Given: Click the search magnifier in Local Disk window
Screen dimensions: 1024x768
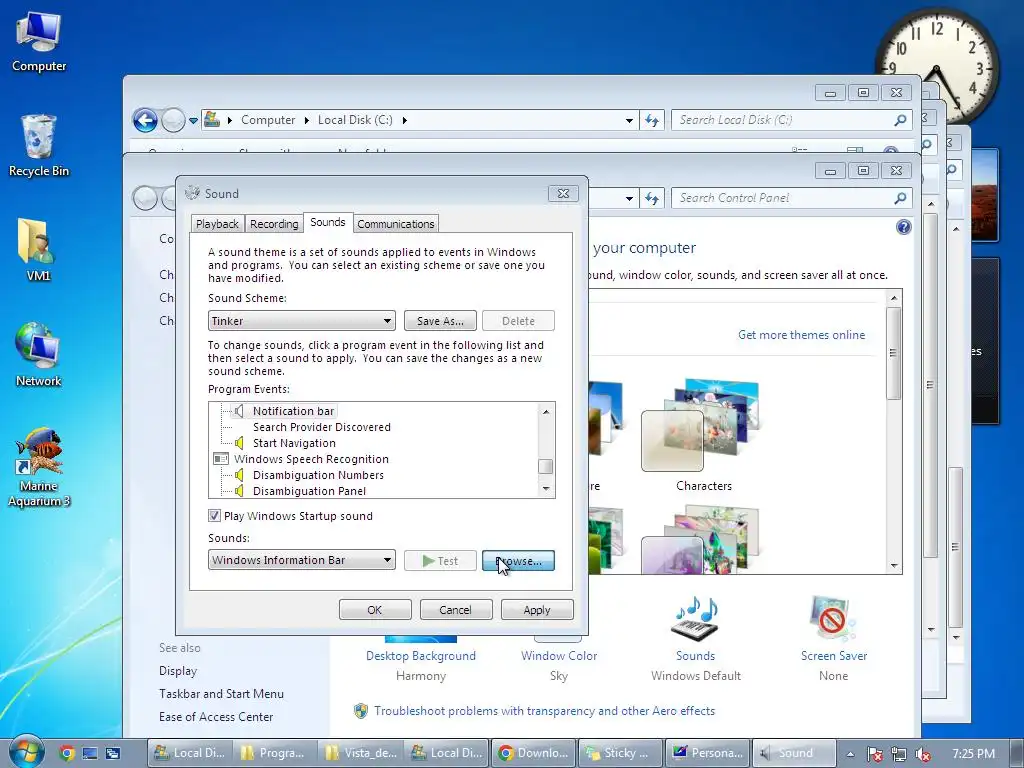Looking at the screenshot, I should (x=900, y=120).
